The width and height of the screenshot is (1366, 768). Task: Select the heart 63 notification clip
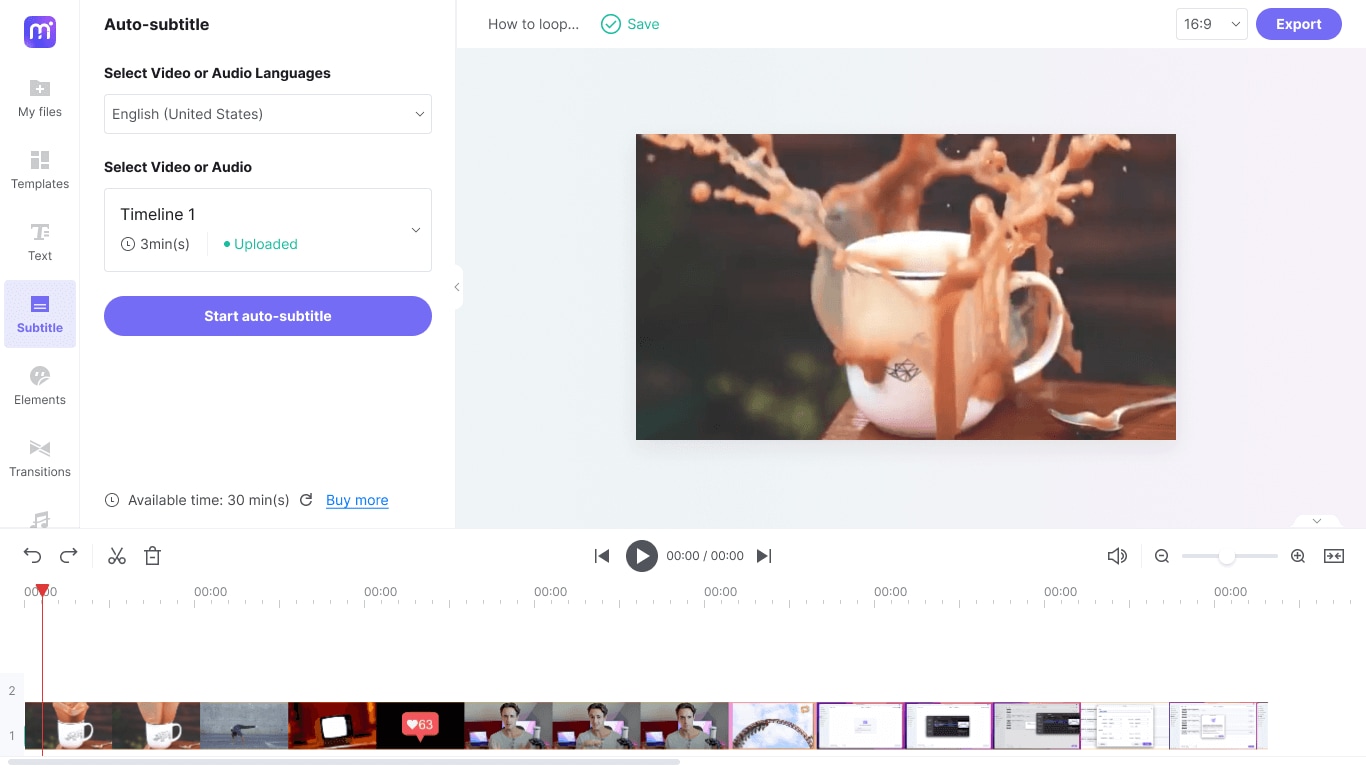[x=420, y=726]
